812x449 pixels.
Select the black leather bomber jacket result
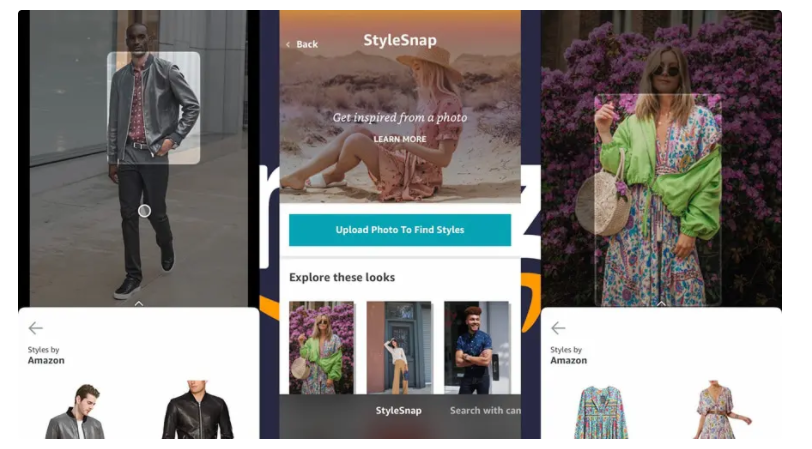click(197, 410)
